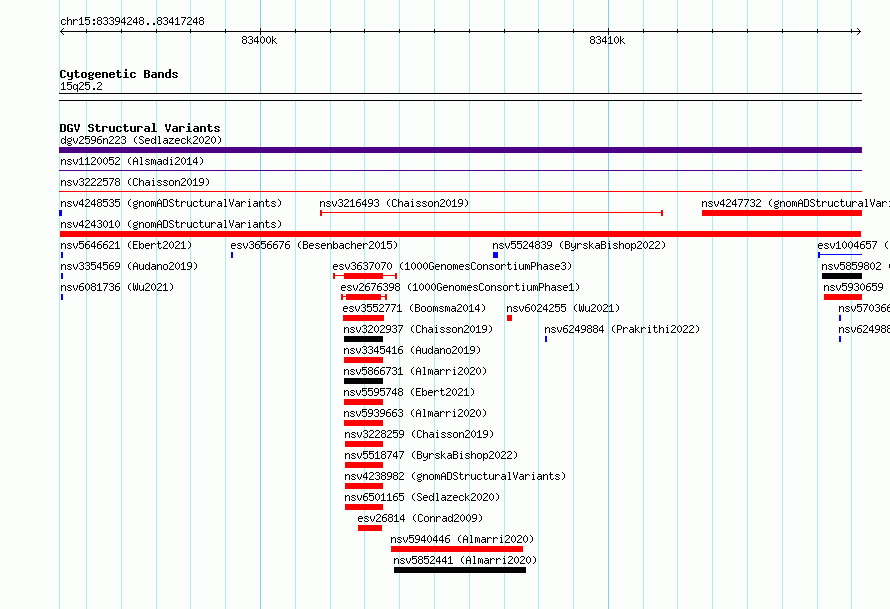Viewport: 890px width, 609px height.
Task: Select the blue square under nsv5524839
Action: pos(496,255)
